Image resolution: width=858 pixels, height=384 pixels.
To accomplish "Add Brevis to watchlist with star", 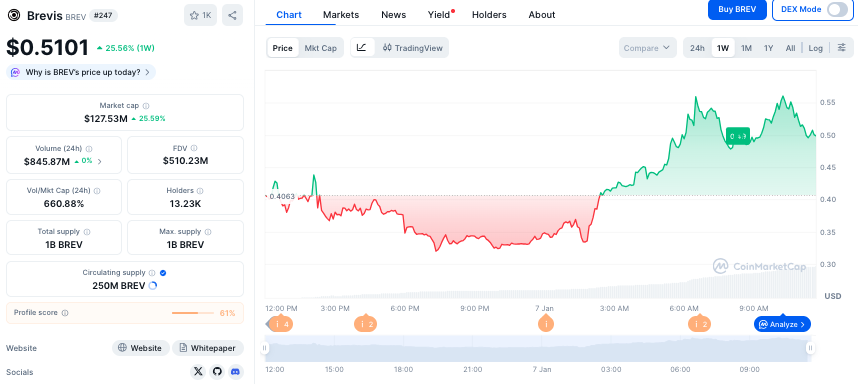I will pyautogui.click(x=200, y=15).
